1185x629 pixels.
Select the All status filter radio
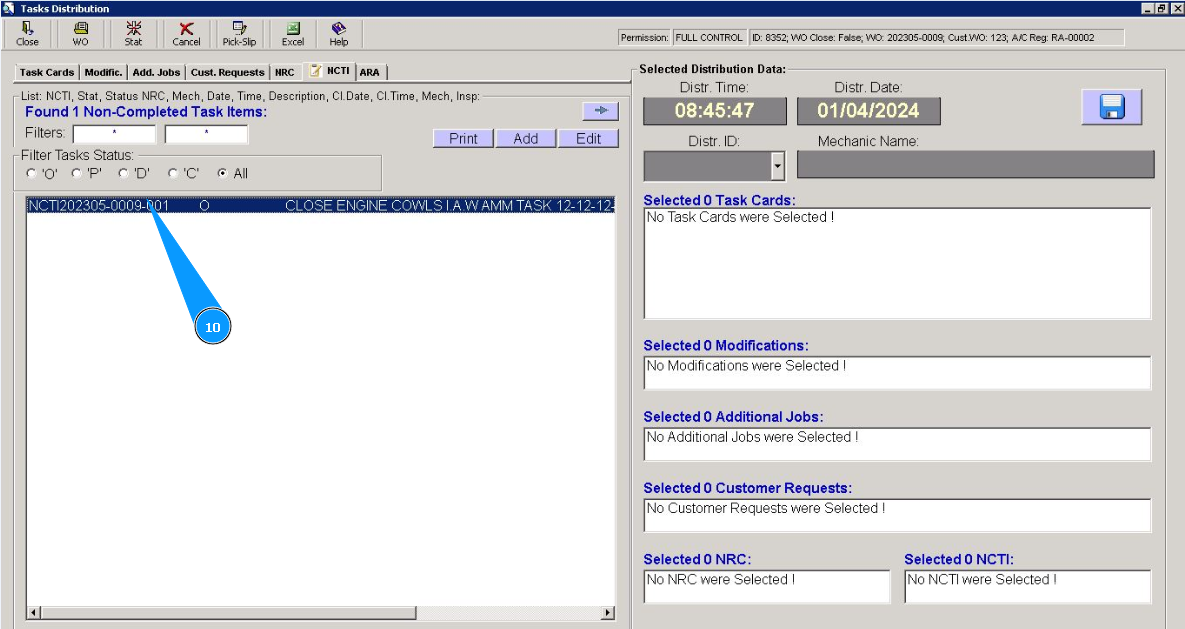coord(222,173)
